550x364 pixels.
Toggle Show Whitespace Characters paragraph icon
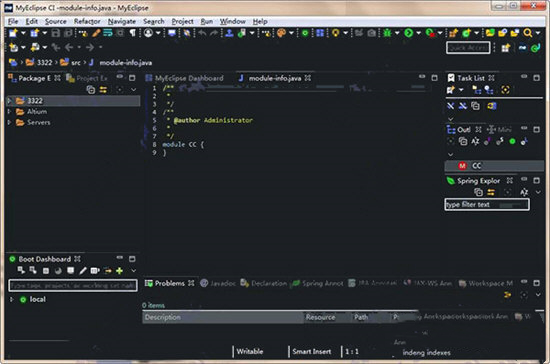133,33
